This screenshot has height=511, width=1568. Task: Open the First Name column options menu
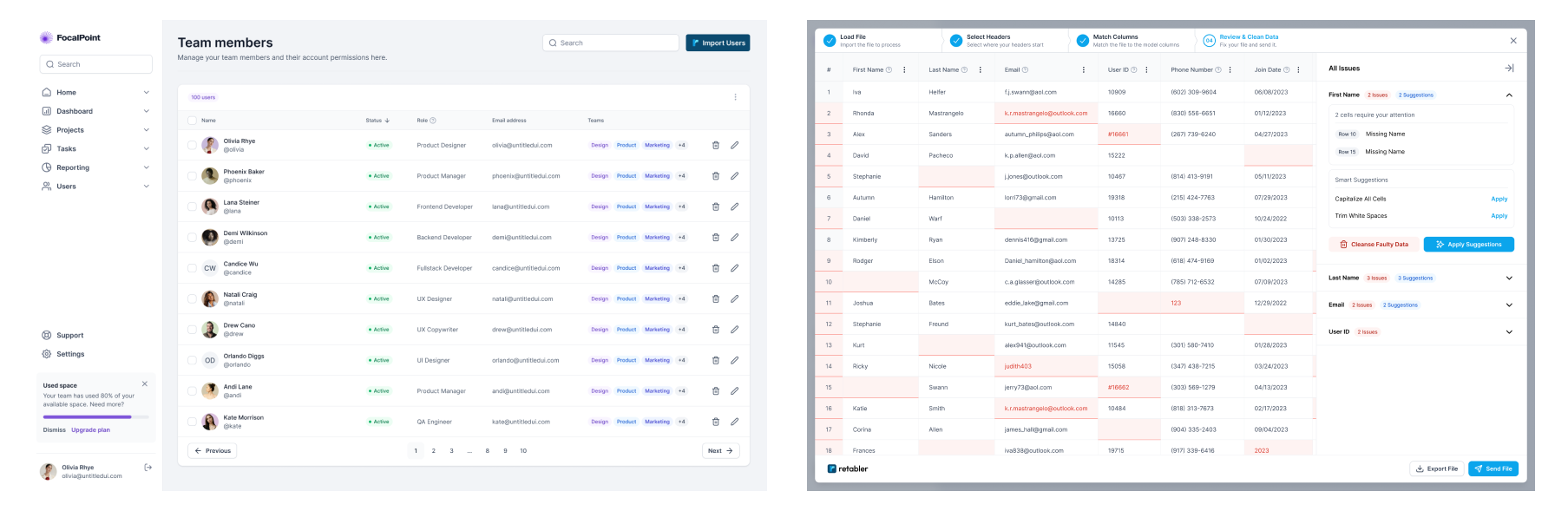pos(904,70)
